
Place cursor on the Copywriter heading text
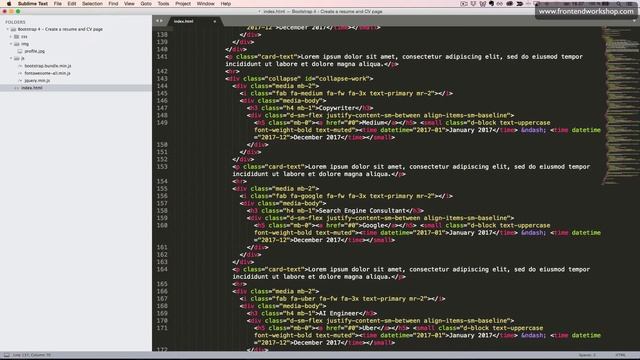click(337, 108)
